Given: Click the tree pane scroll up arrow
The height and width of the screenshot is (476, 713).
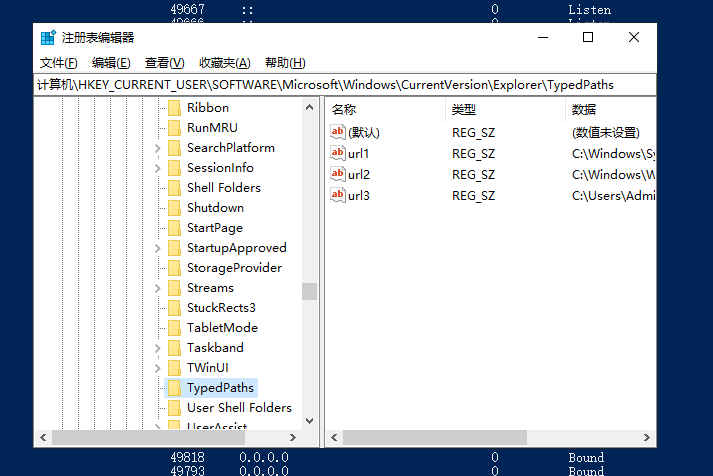Looking at the screenshot, I should [310, 108].
